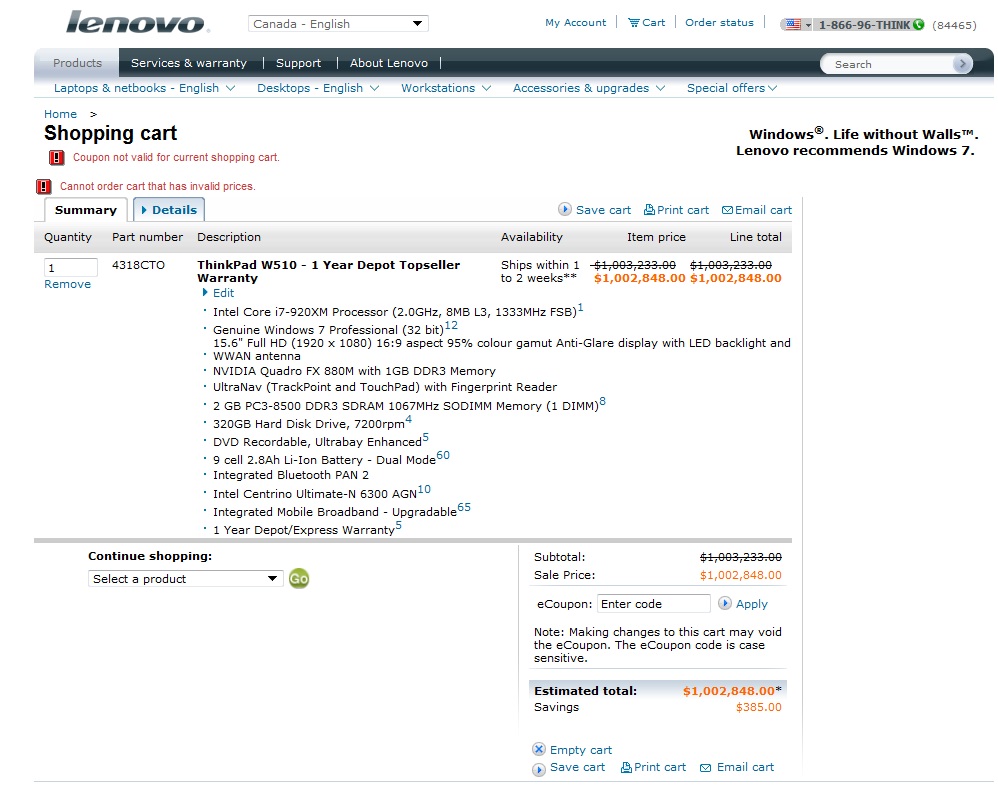Click top Print cart link

point(676,209)
